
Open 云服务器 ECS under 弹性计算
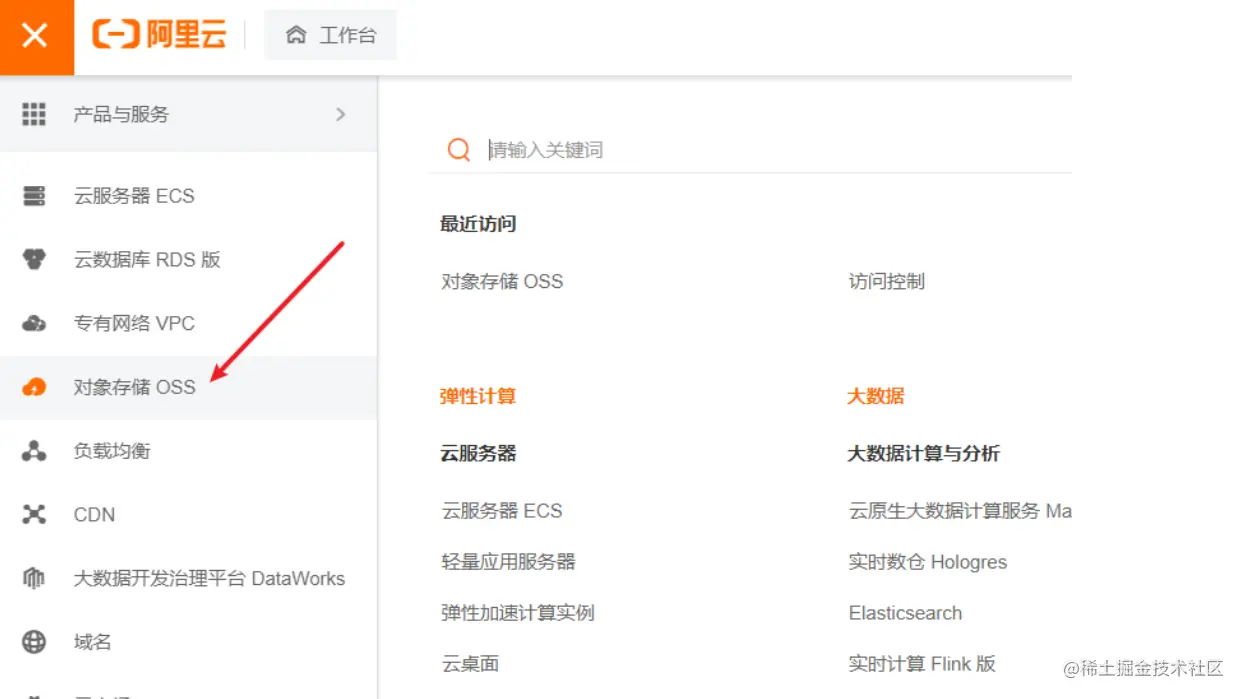[502, 511]
